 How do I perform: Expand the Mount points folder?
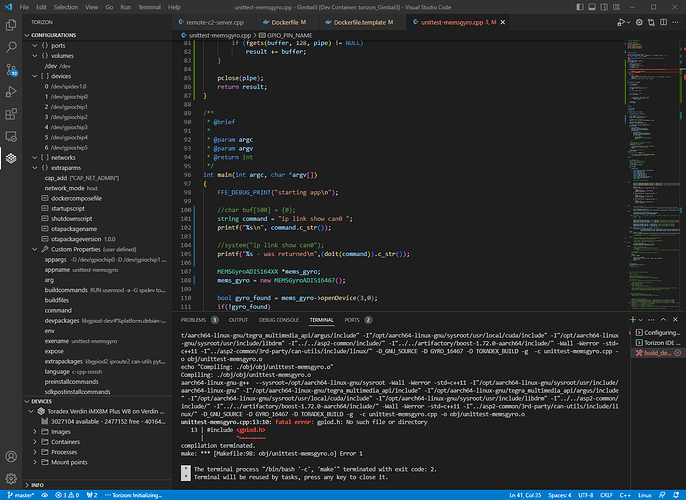tap(35, 462)
